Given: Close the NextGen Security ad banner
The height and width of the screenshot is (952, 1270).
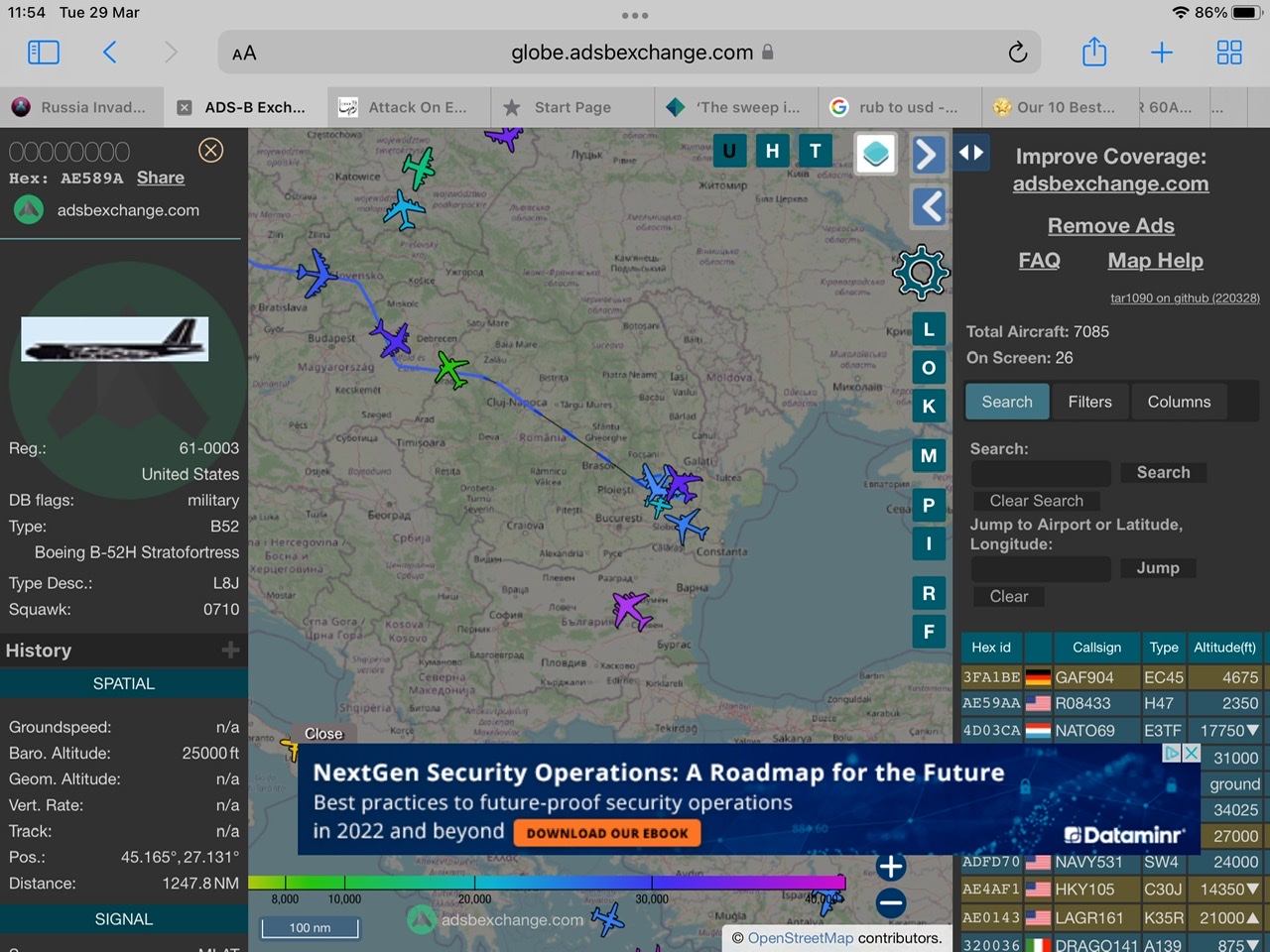Looking at the screenshot, I should [x=1192, y=753].
